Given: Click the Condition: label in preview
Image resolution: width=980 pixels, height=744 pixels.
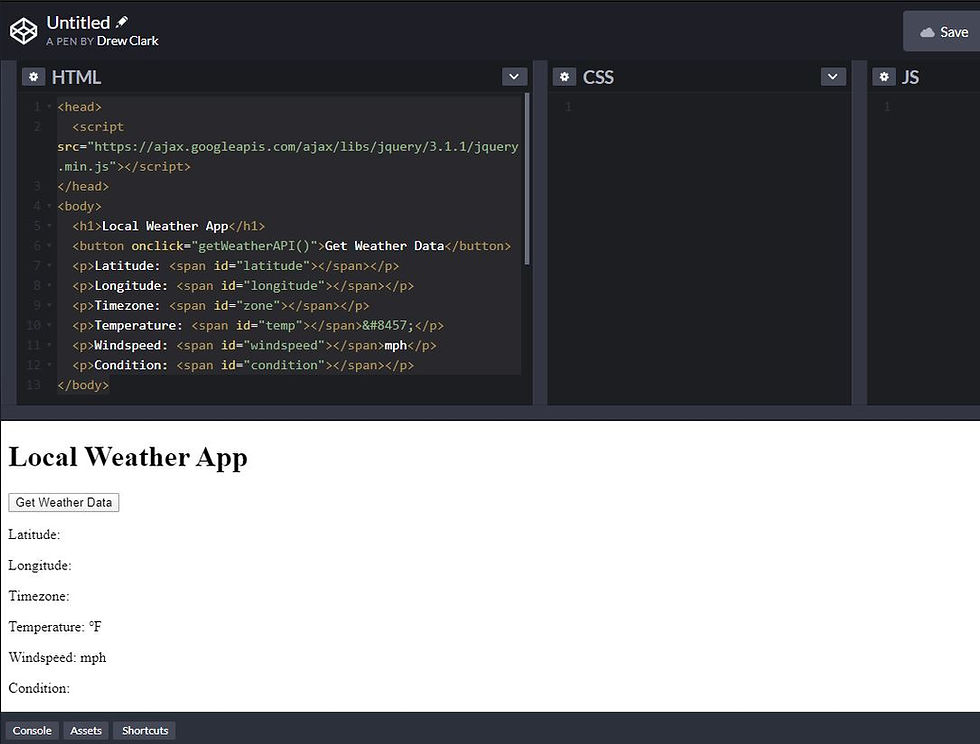Looking at the screenshot, I should (x=39, y=688).
